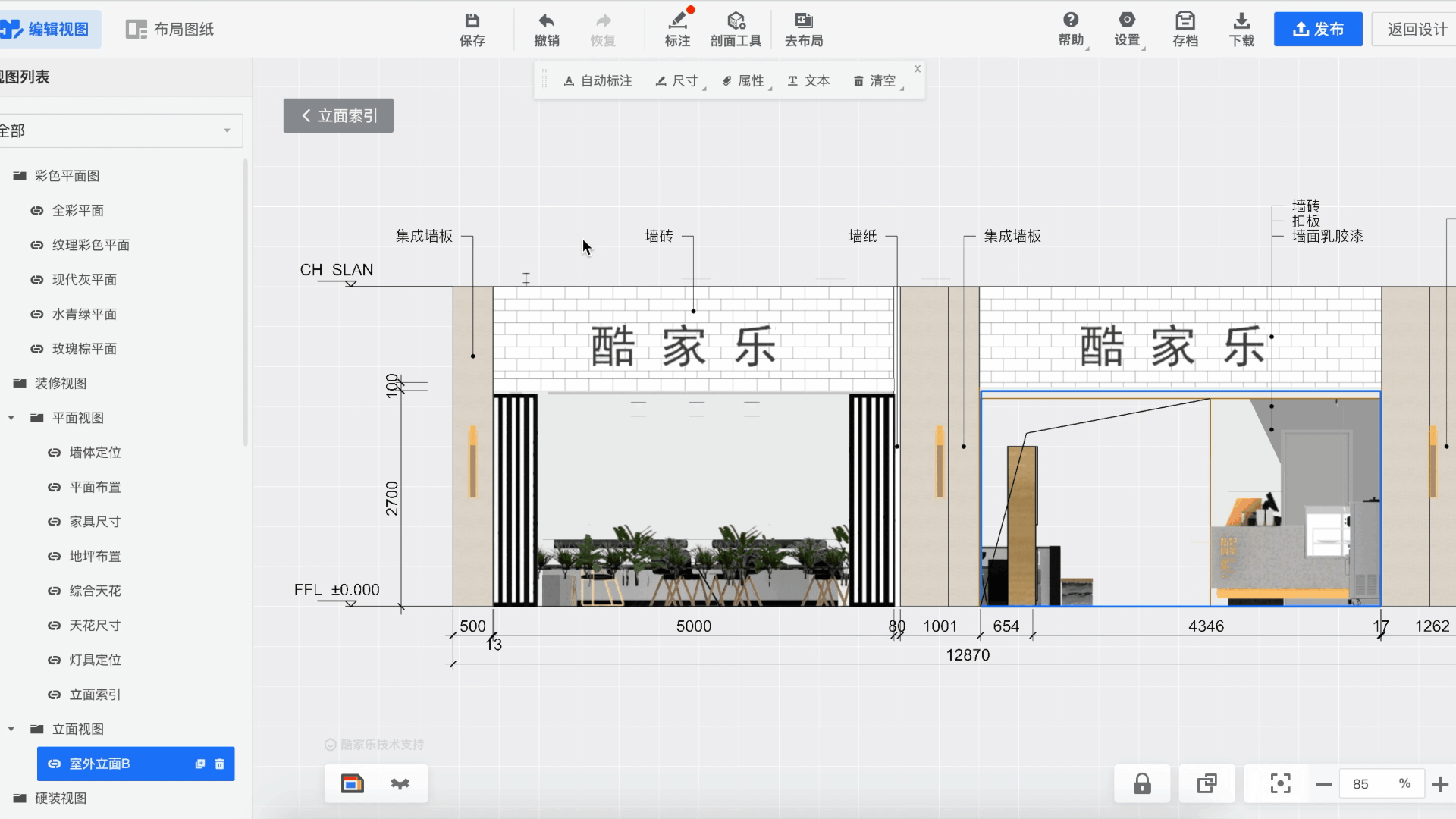1456x819 pixels.
Task: Toggle the colored layer display icon at bottom left
Action: point(353,783)
